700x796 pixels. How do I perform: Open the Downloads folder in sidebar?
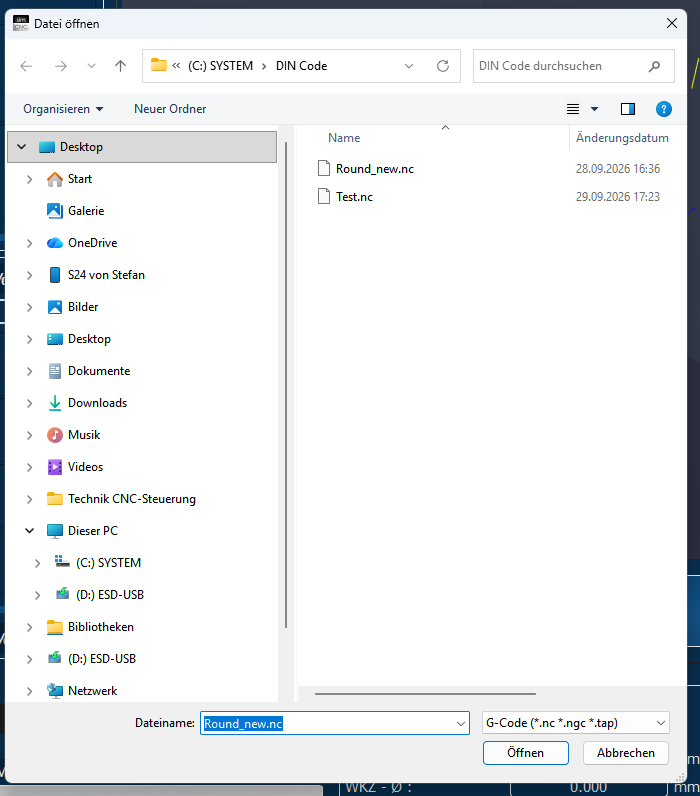[x=97, y=403]
